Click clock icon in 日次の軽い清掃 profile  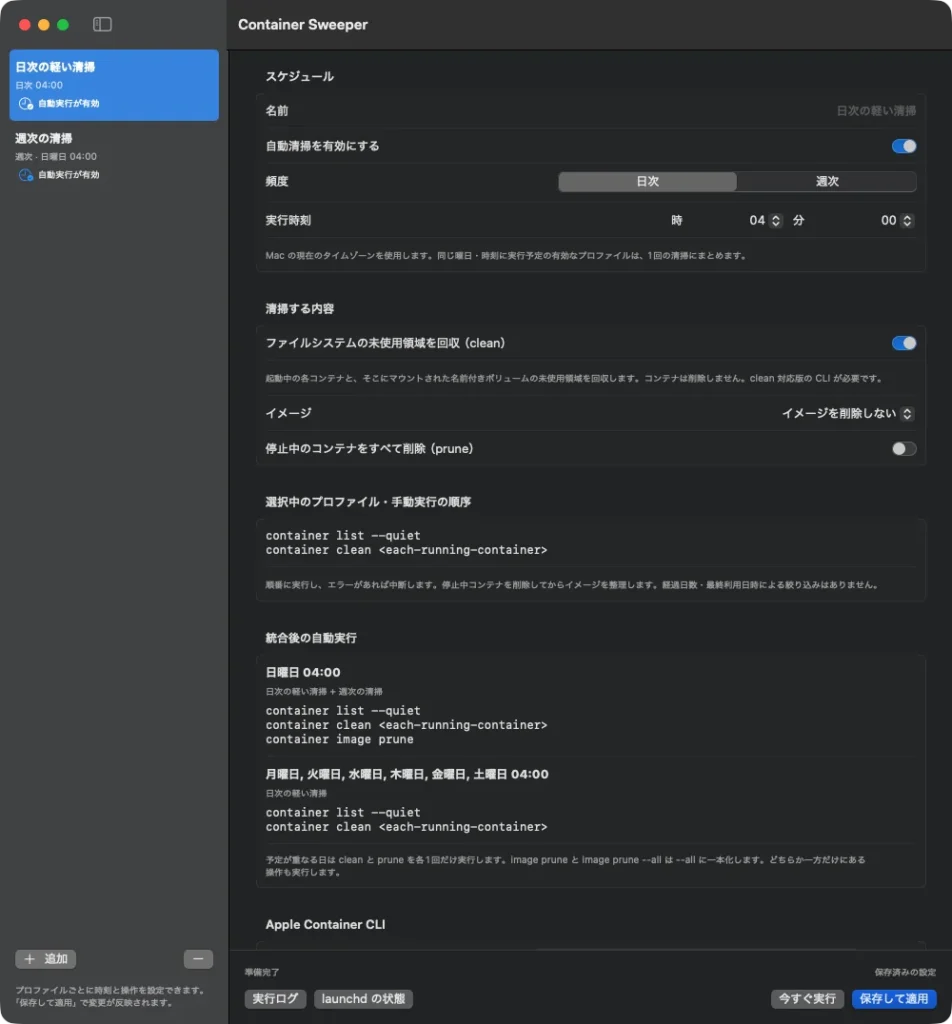25,103
